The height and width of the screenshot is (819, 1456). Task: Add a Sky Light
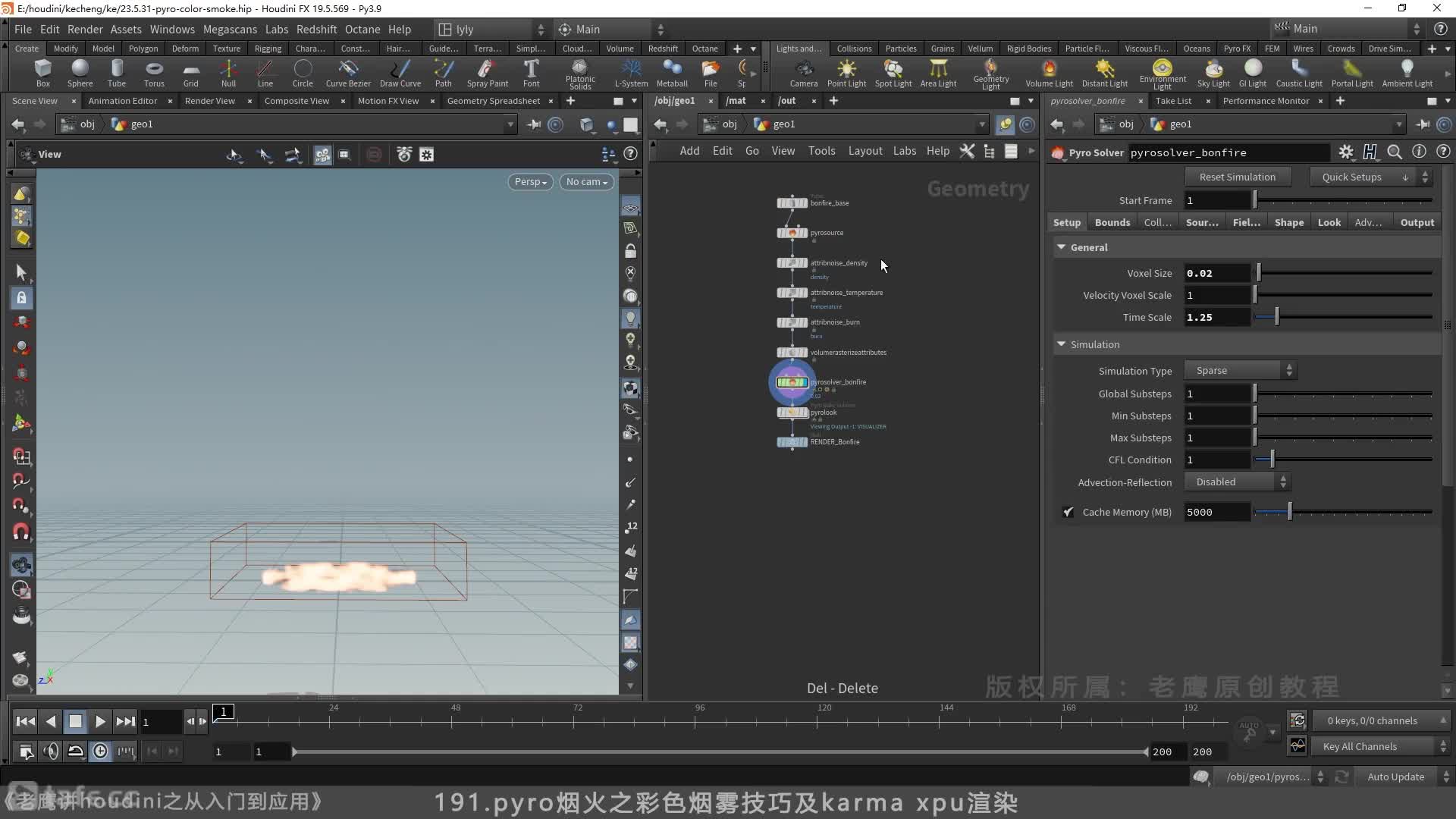coord(1213,74)
